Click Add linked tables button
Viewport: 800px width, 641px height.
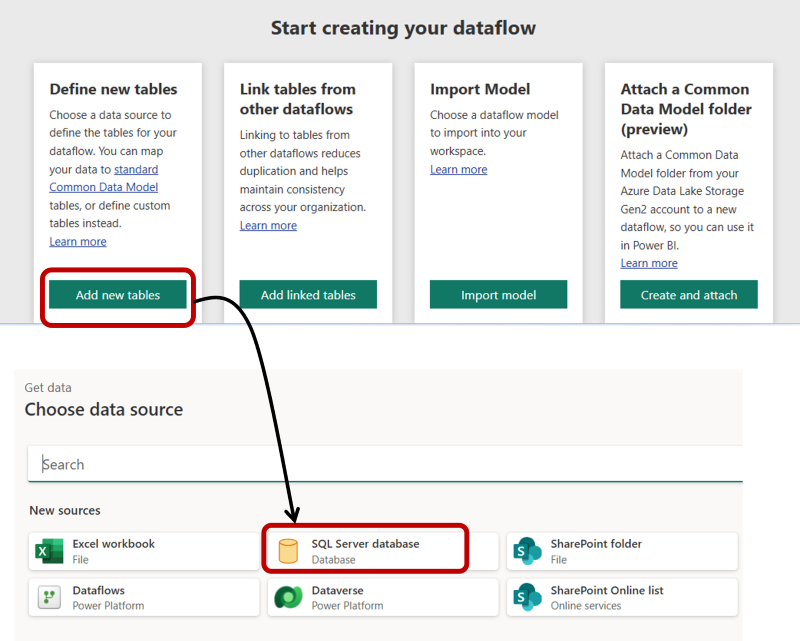click(x=308, y=294)
